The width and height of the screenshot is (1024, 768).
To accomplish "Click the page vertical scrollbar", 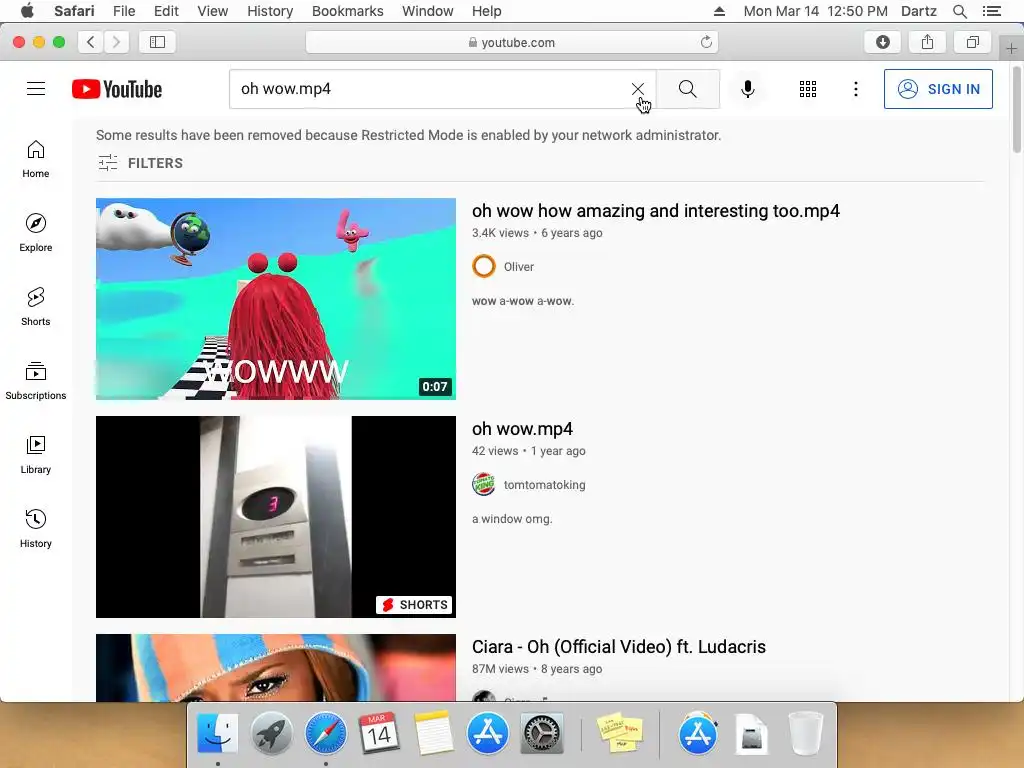I will pyautogui.click(x=1017, y=110).
